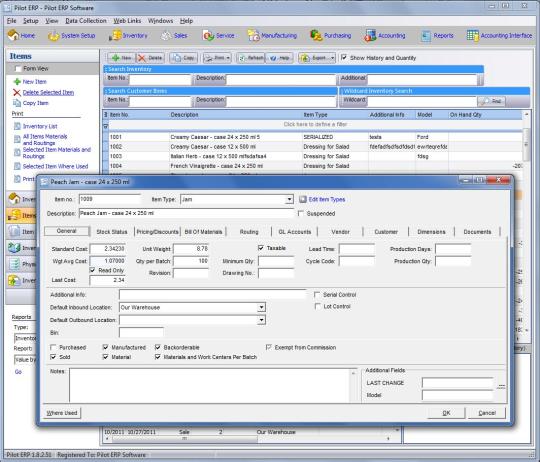Enable the Serial Control checkbox

(x=317, y=295)
